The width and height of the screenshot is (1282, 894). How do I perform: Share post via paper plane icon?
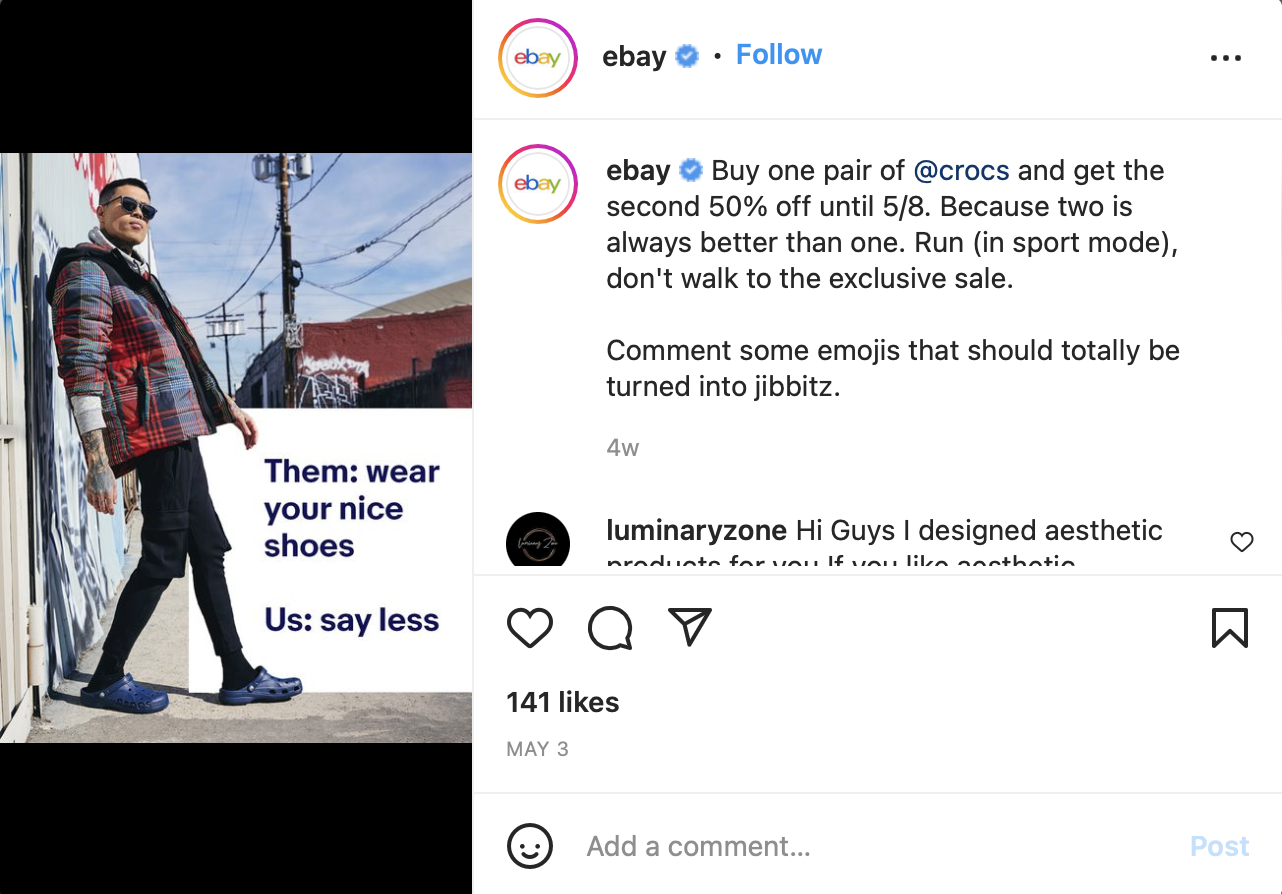click(690, 627)
